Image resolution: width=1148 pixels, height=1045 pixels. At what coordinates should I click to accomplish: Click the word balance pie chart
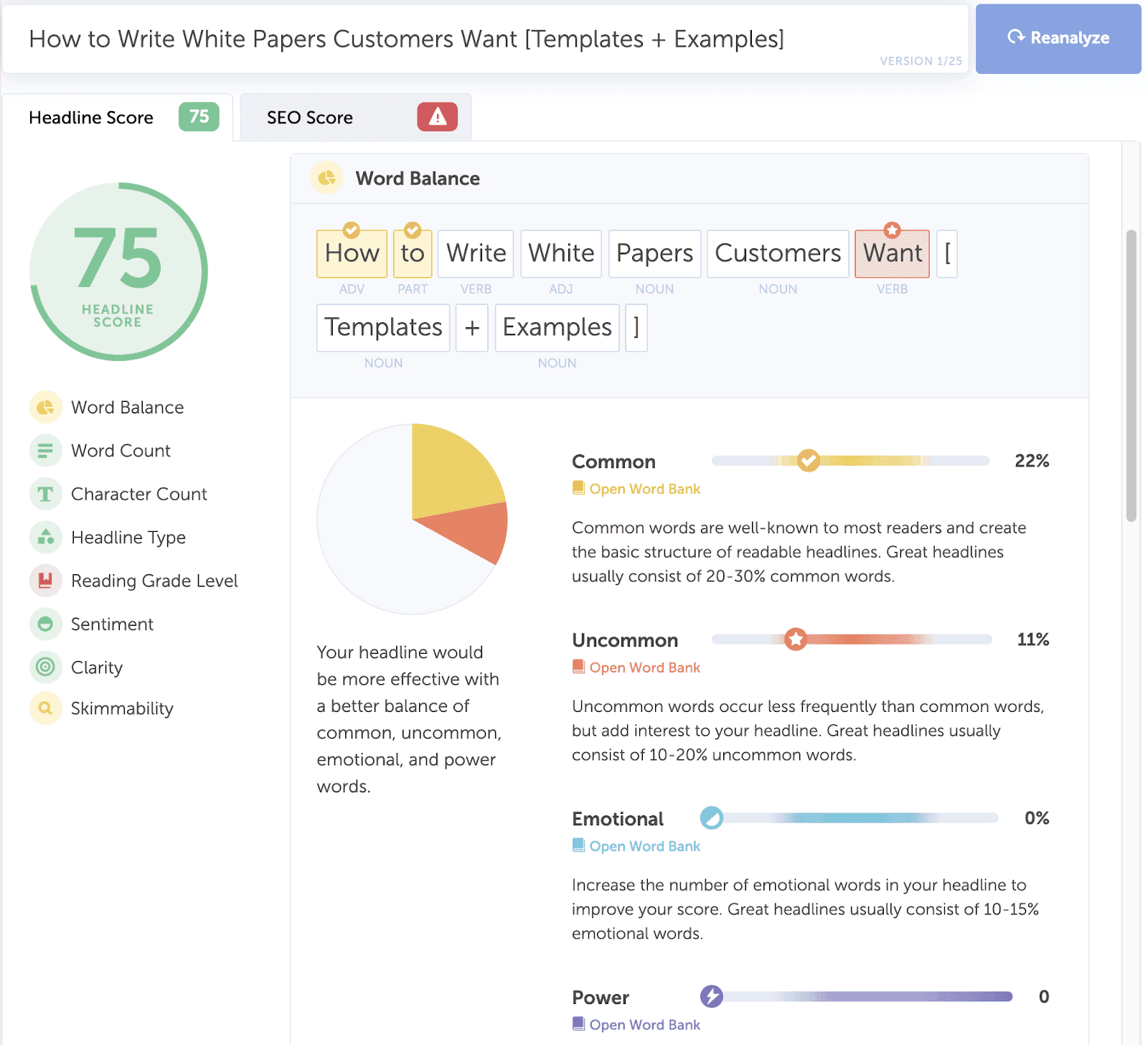click(x=412, y=519)
